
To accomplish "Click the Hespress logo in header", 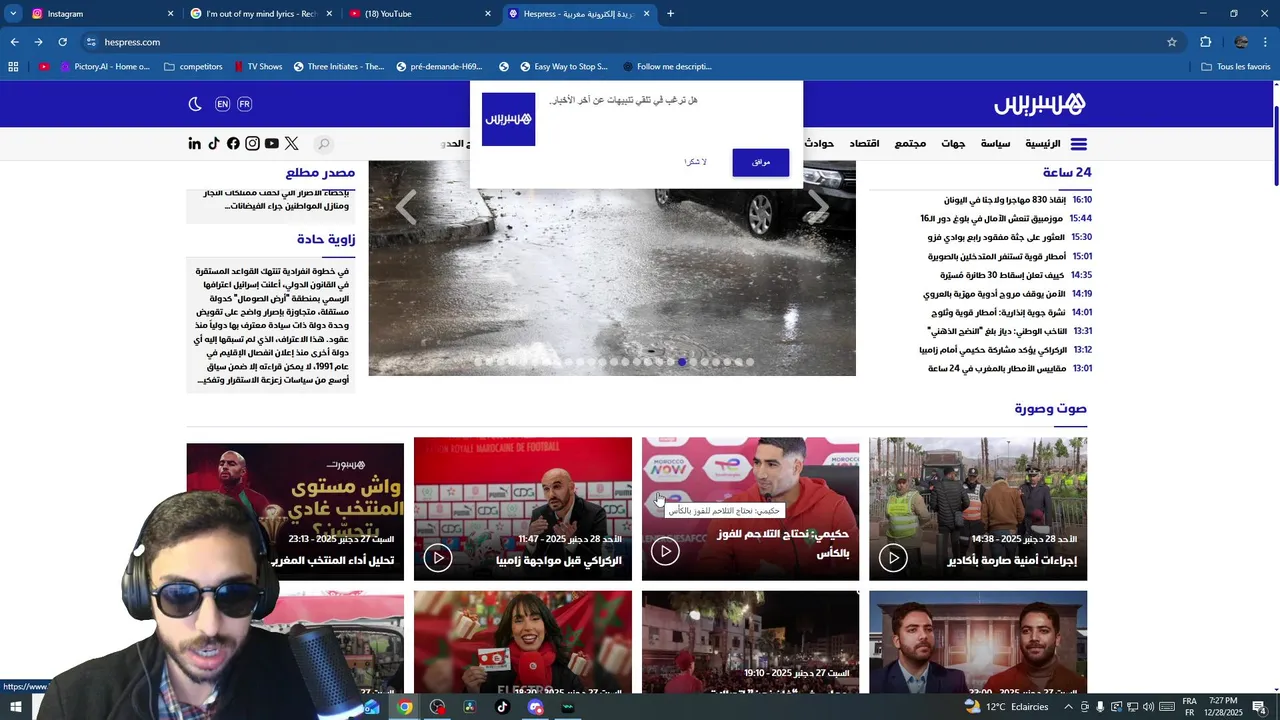I will (x=1039, y=104).
